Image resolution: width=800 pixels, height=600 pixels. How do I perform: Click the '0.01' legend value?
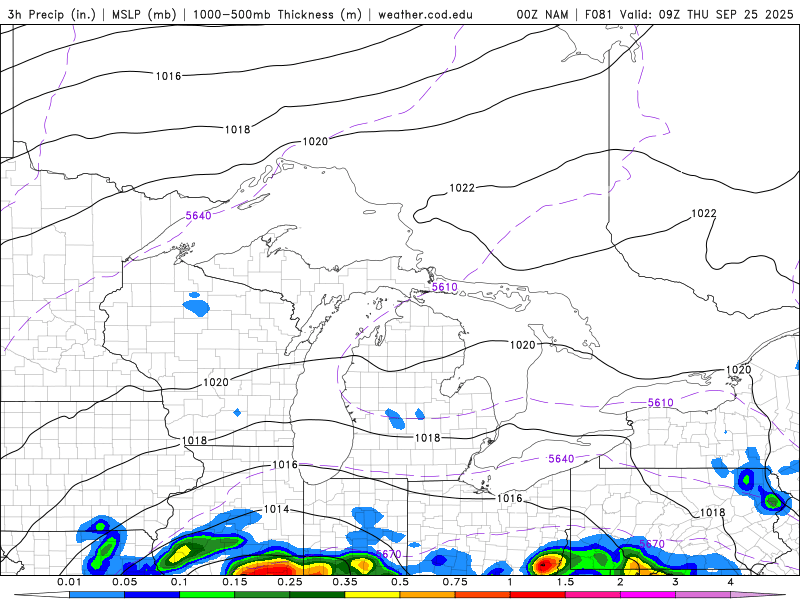69,582
